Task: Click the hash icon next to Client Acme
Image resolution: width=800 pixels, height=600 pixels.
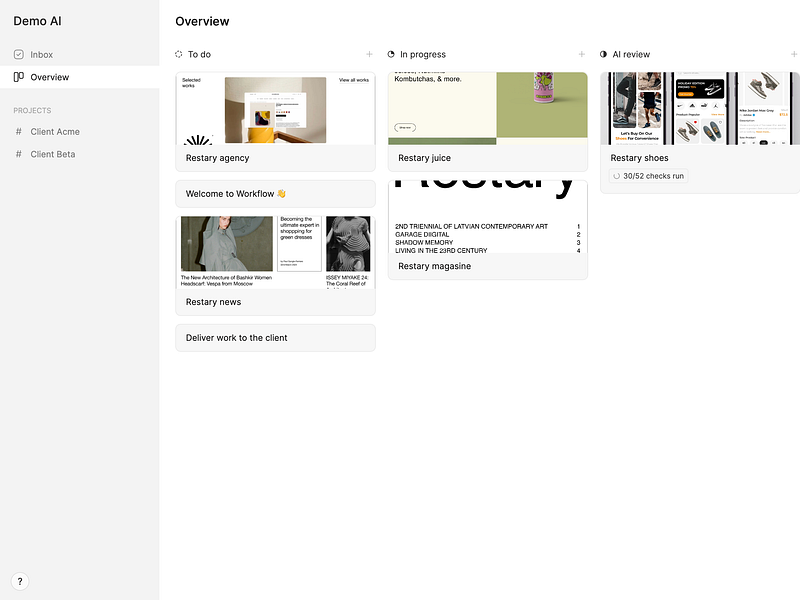Action: (19, 132)
